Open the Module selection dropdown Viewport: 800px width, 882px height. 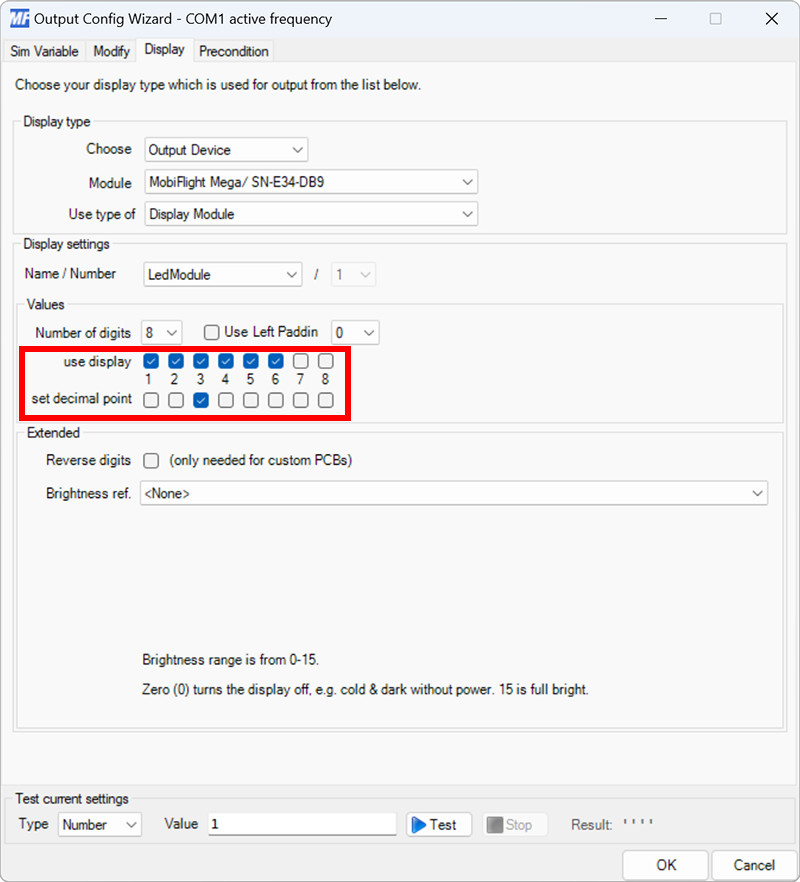[466, 181]
